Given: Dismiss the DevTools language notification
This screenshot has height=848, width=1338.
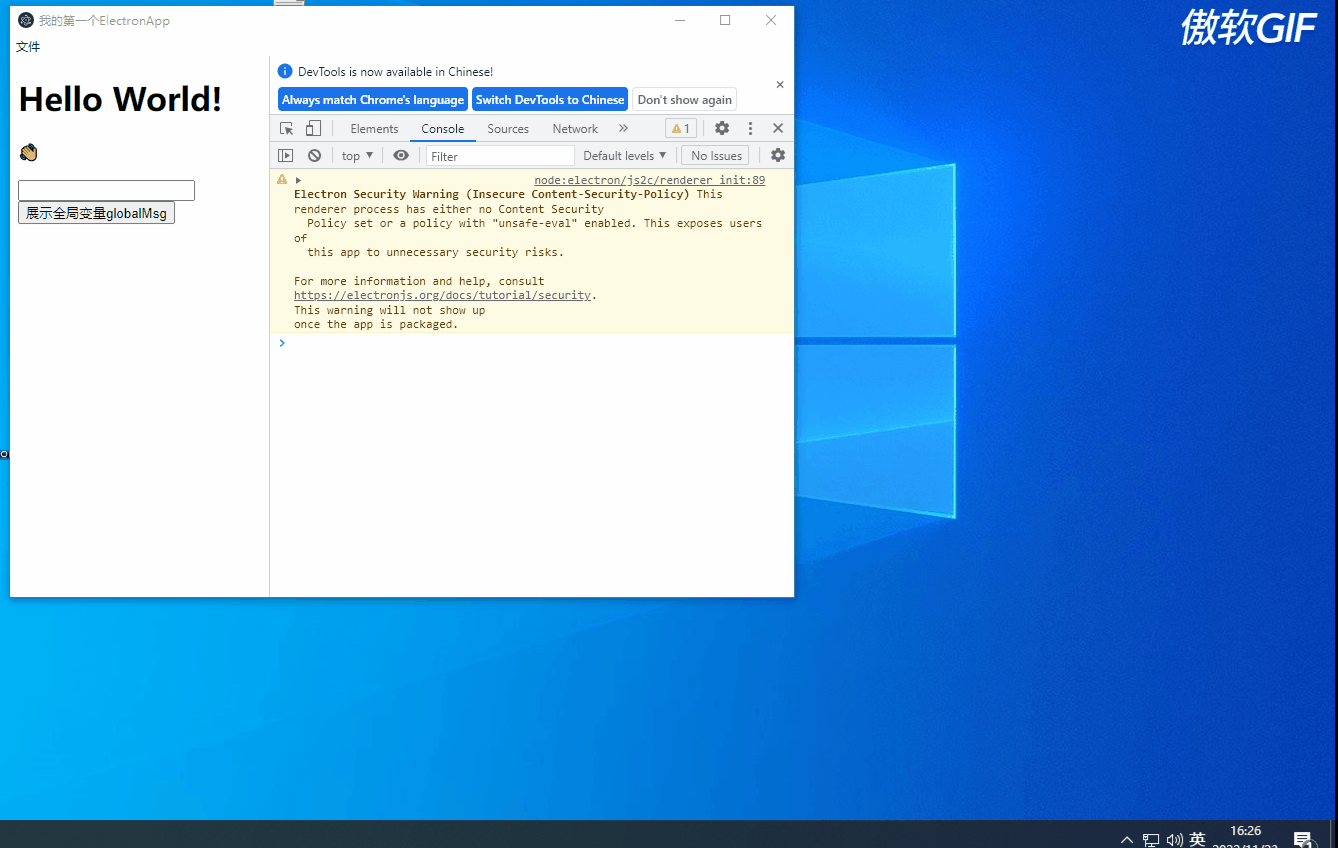Looking at the screenshot, I should coord(780,85).
